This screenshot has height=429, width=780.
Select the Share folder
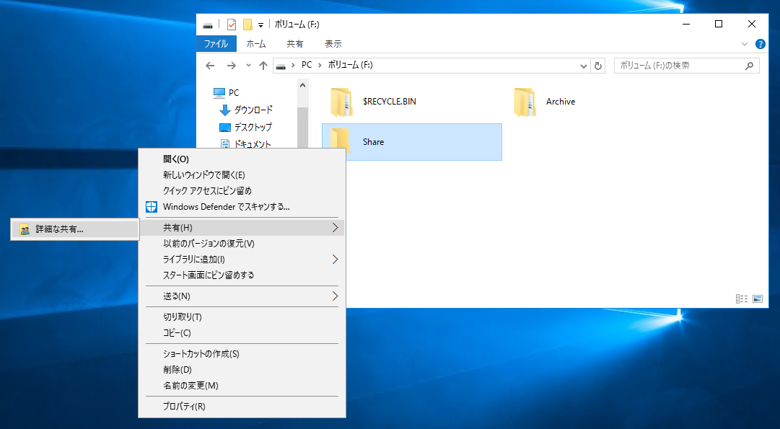click(412, 142)
